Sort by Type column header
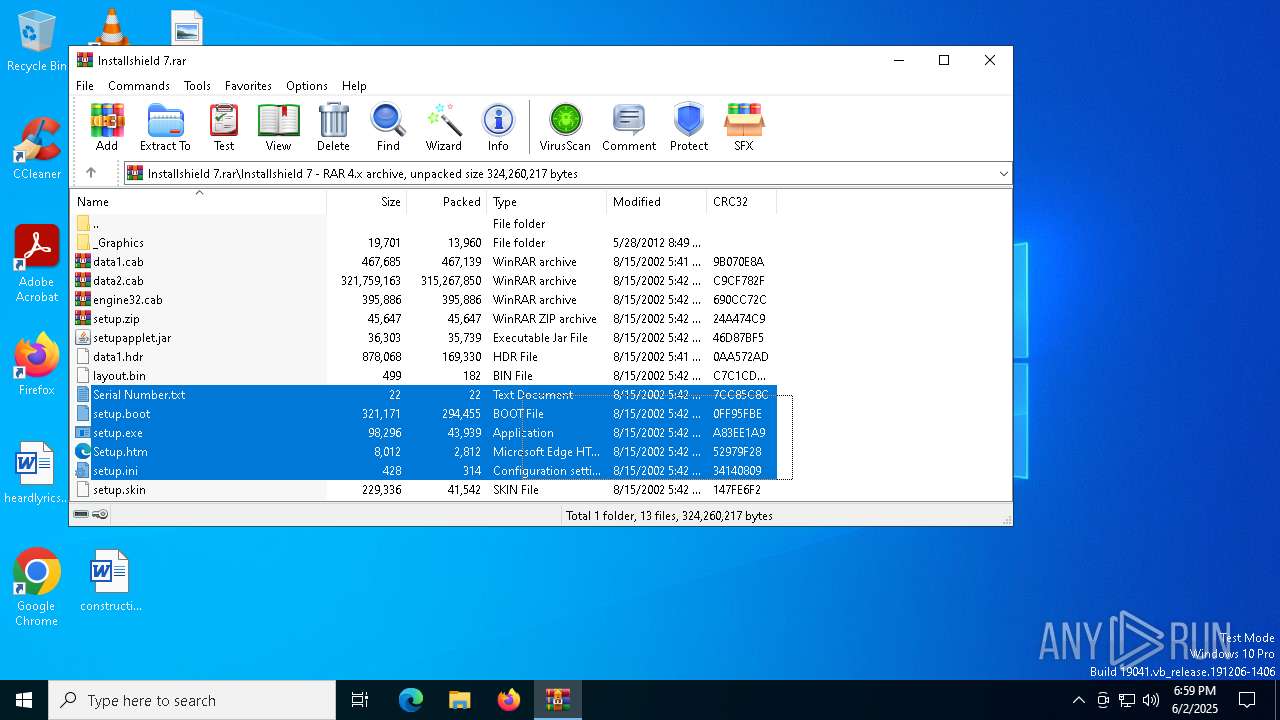 click(547, 202)
